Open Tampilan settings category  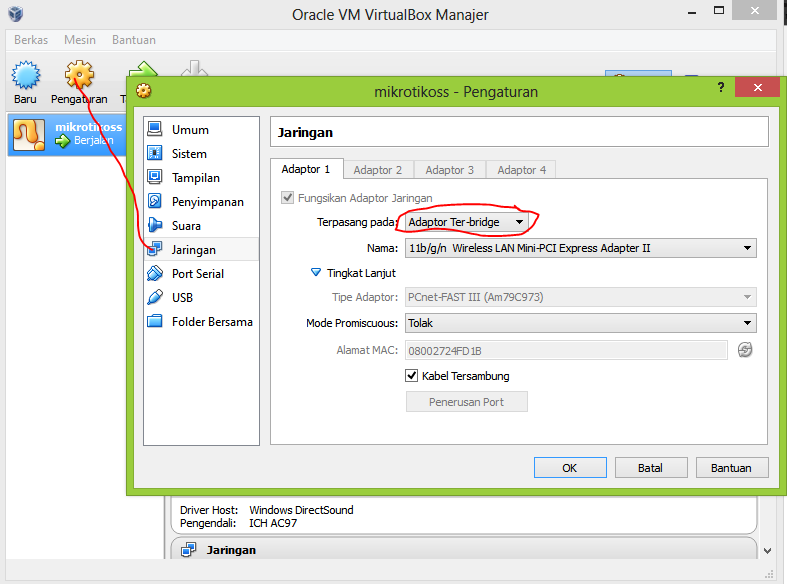coord(201,178)
